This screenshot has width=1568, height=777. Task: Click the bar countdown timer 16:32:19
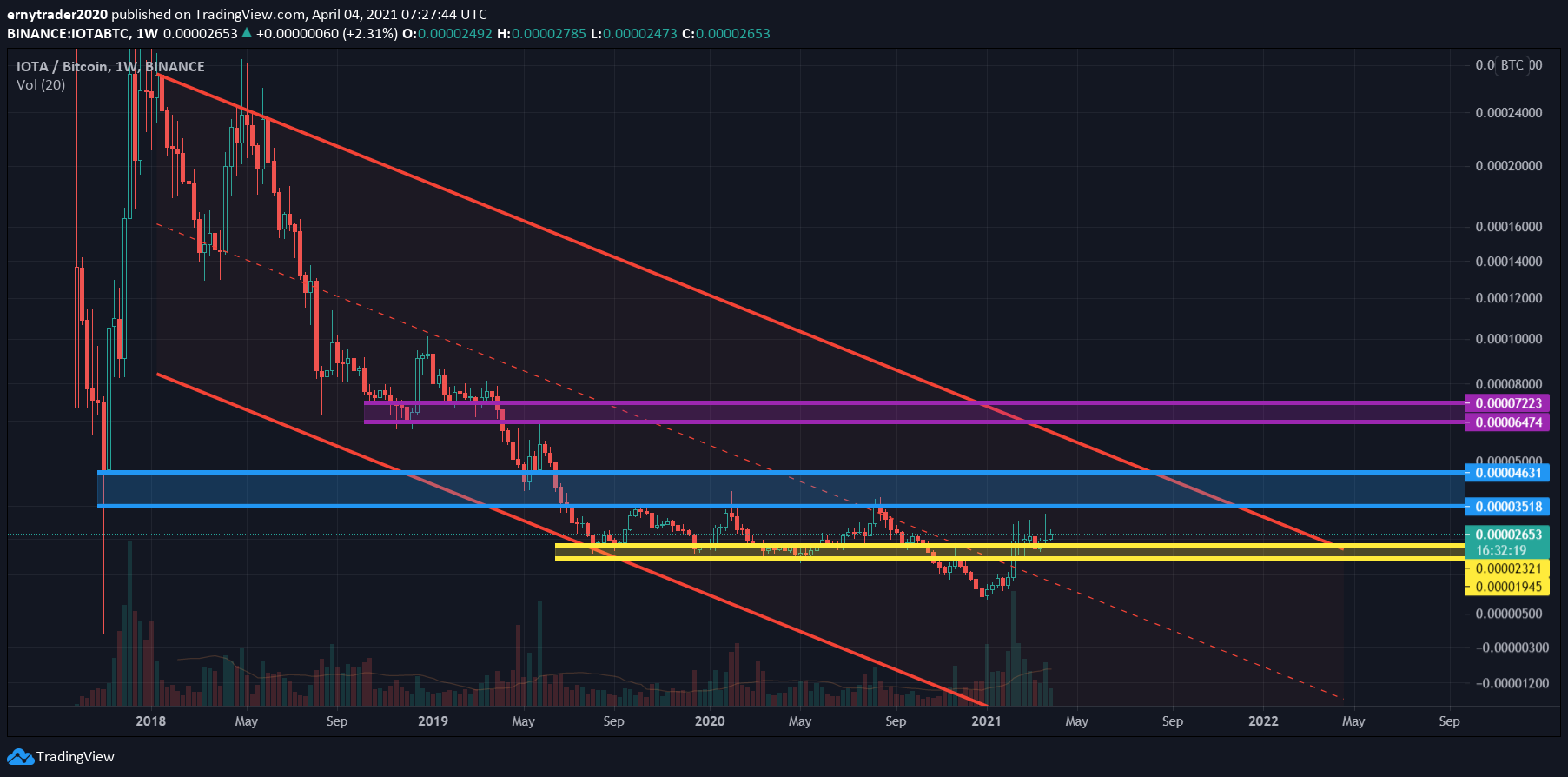click(x=1501, y=550)
